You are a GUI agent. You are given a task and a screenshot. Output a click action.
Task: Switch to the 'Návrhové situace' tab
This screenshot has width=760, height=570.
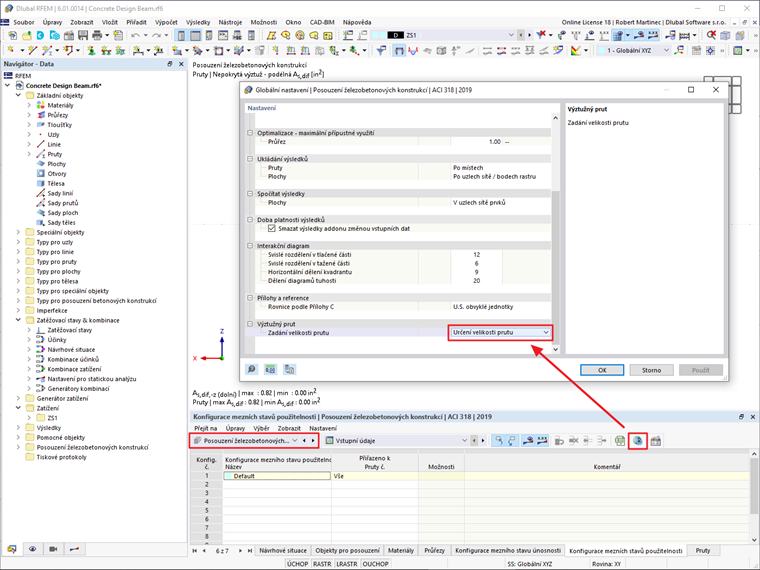283,551
